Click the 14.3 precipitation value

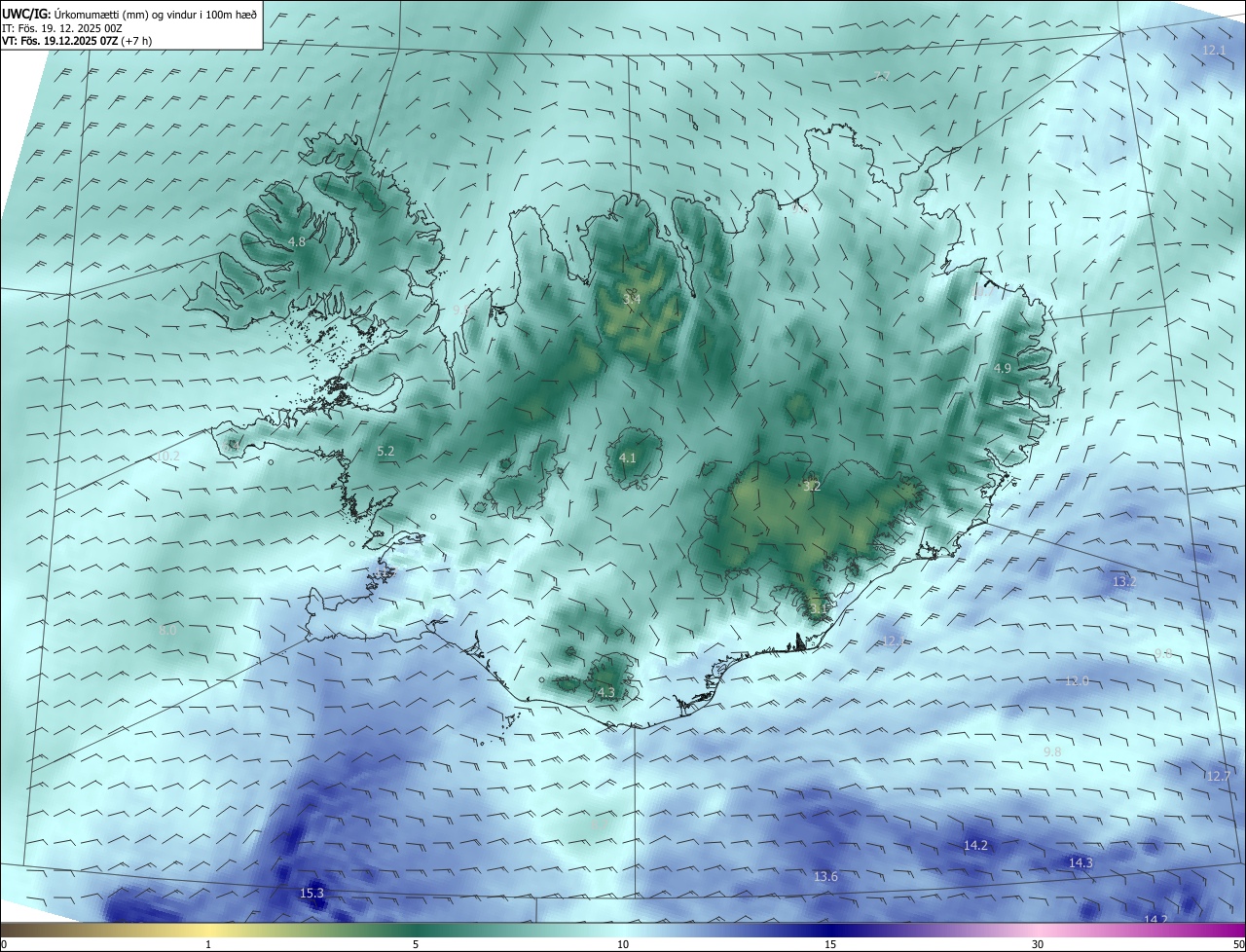coord(1081,862)
